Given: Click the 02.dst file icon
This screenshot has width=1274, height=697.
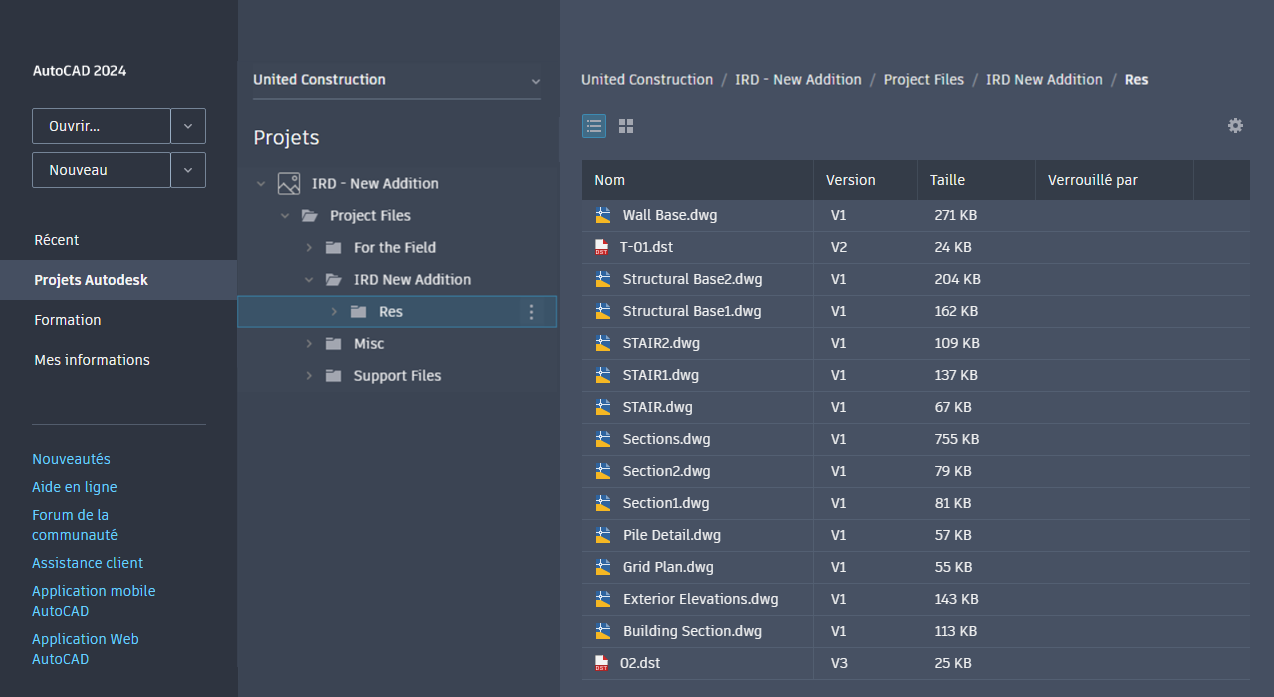Looking at the screenshot, I should pyautogui.click(x=601, y=663).
